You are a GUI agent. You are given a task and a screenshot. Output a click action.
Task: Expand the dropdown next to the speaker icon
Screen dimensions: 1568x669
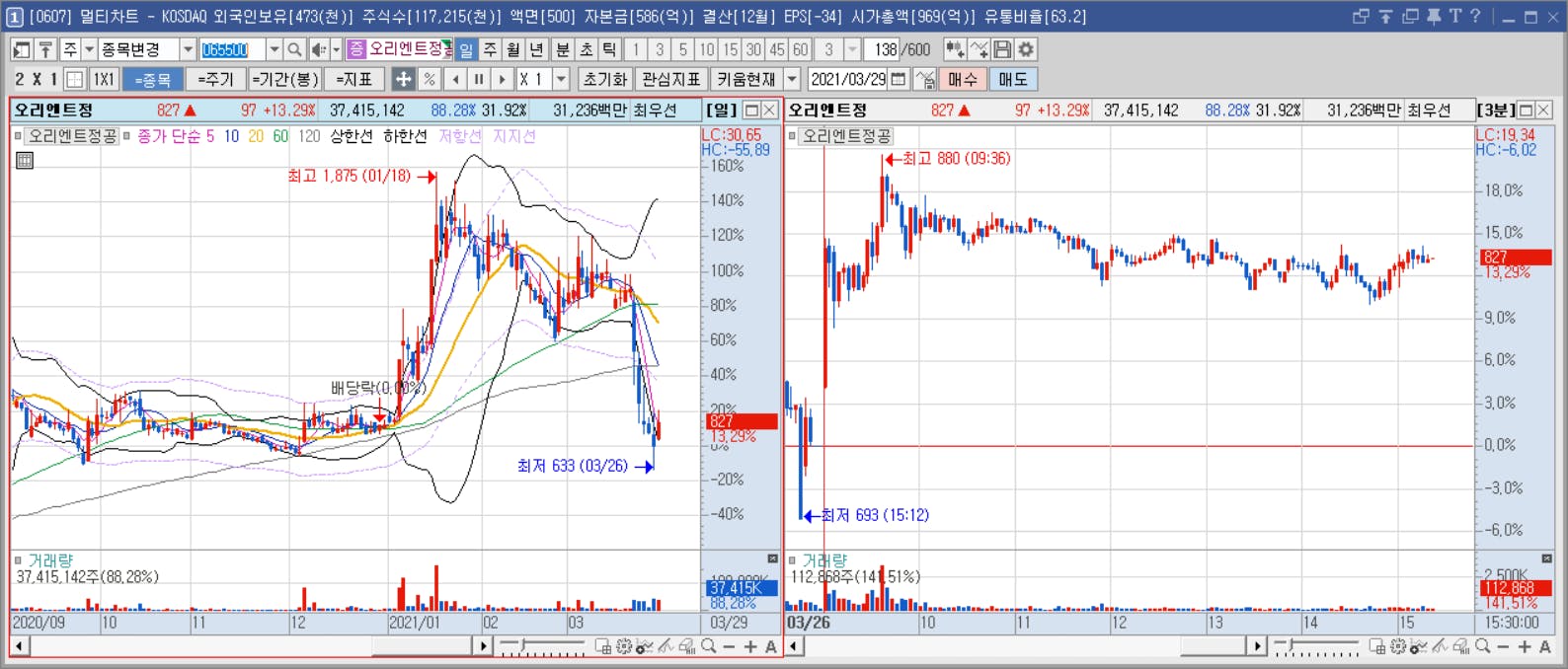336,49
